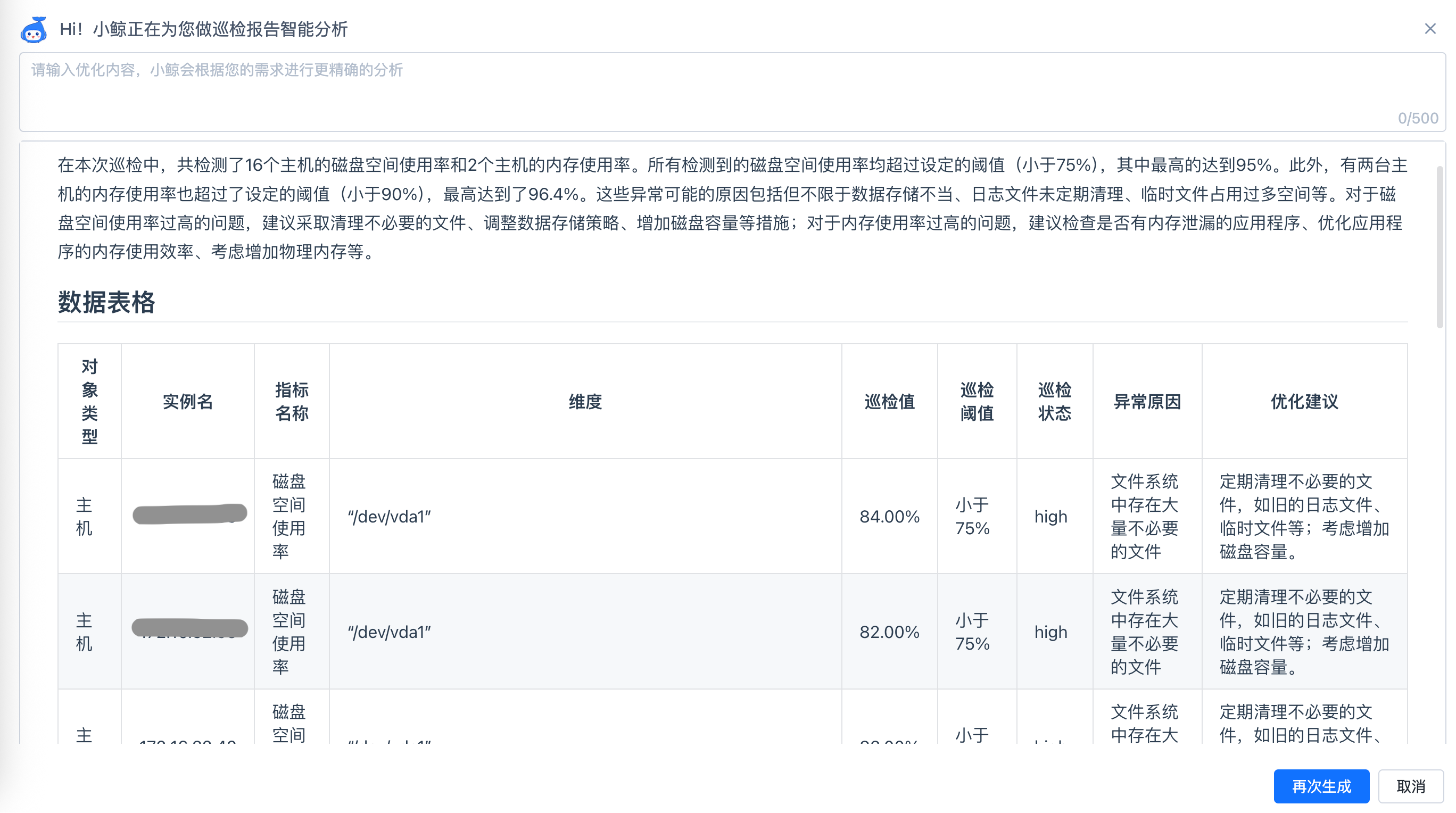Click the 巡检值 column header

click(x=889, y=402)
